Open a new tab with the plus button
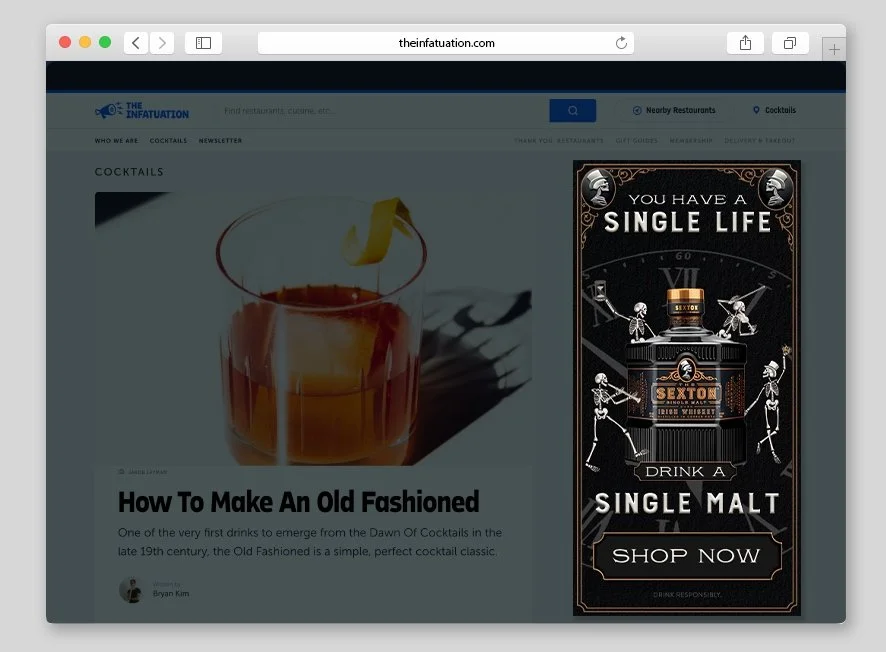This screenshot has width=886, height=652. (x=834, y=50)
